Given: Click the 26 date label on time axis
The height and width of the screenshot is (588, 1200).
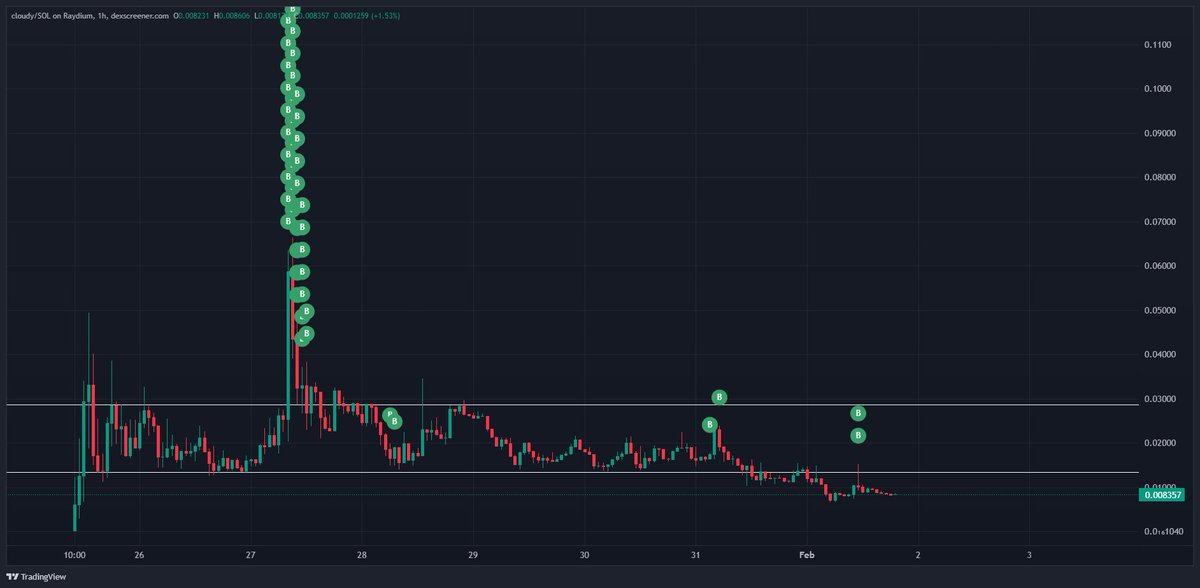Looking at the screenshot, I should [139, 553].
